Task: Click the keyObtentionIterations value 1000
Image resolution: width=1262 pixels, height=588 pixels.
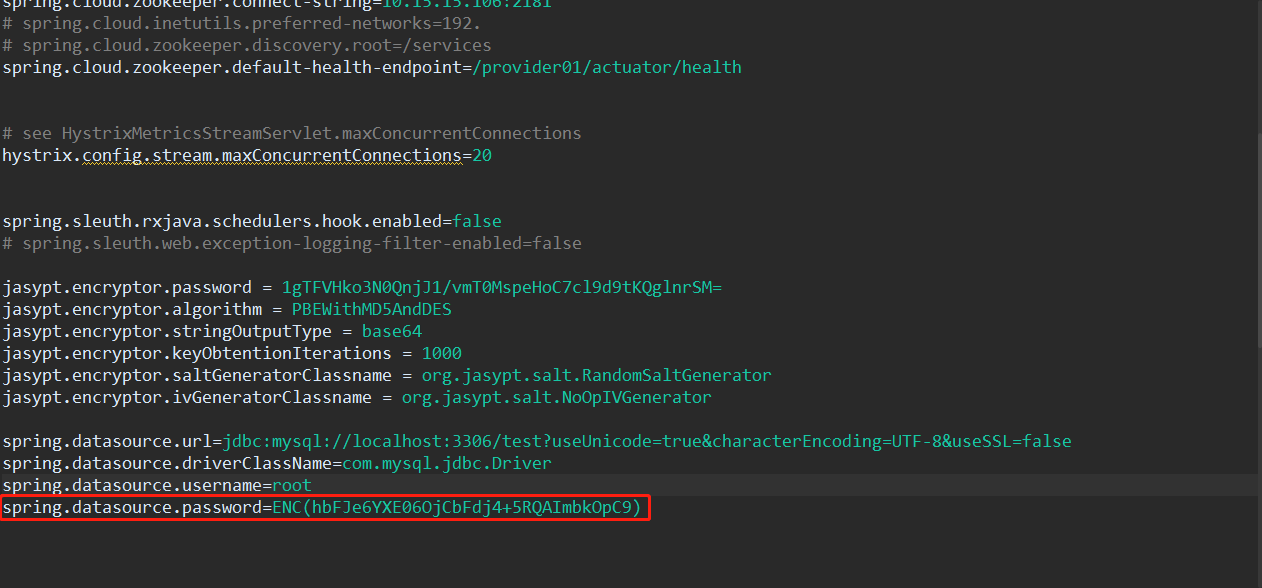Action: (x=441, y=354)
